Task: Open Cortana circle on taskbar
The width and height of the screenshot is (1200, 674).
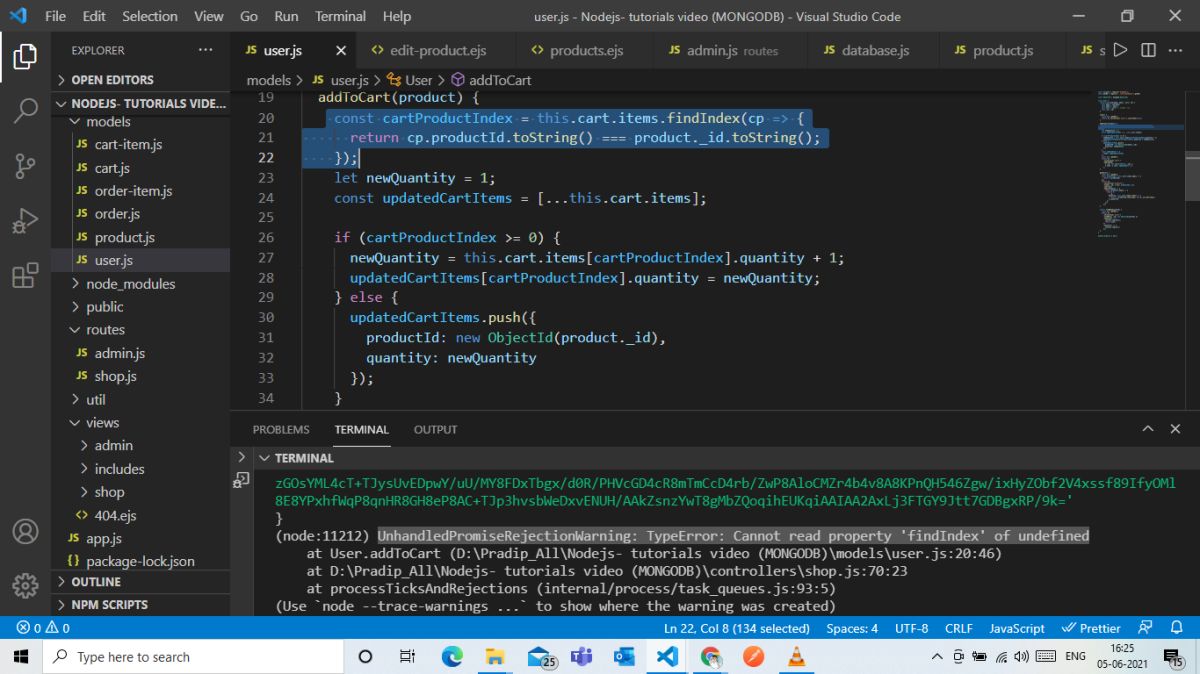Action: point(365,657)
